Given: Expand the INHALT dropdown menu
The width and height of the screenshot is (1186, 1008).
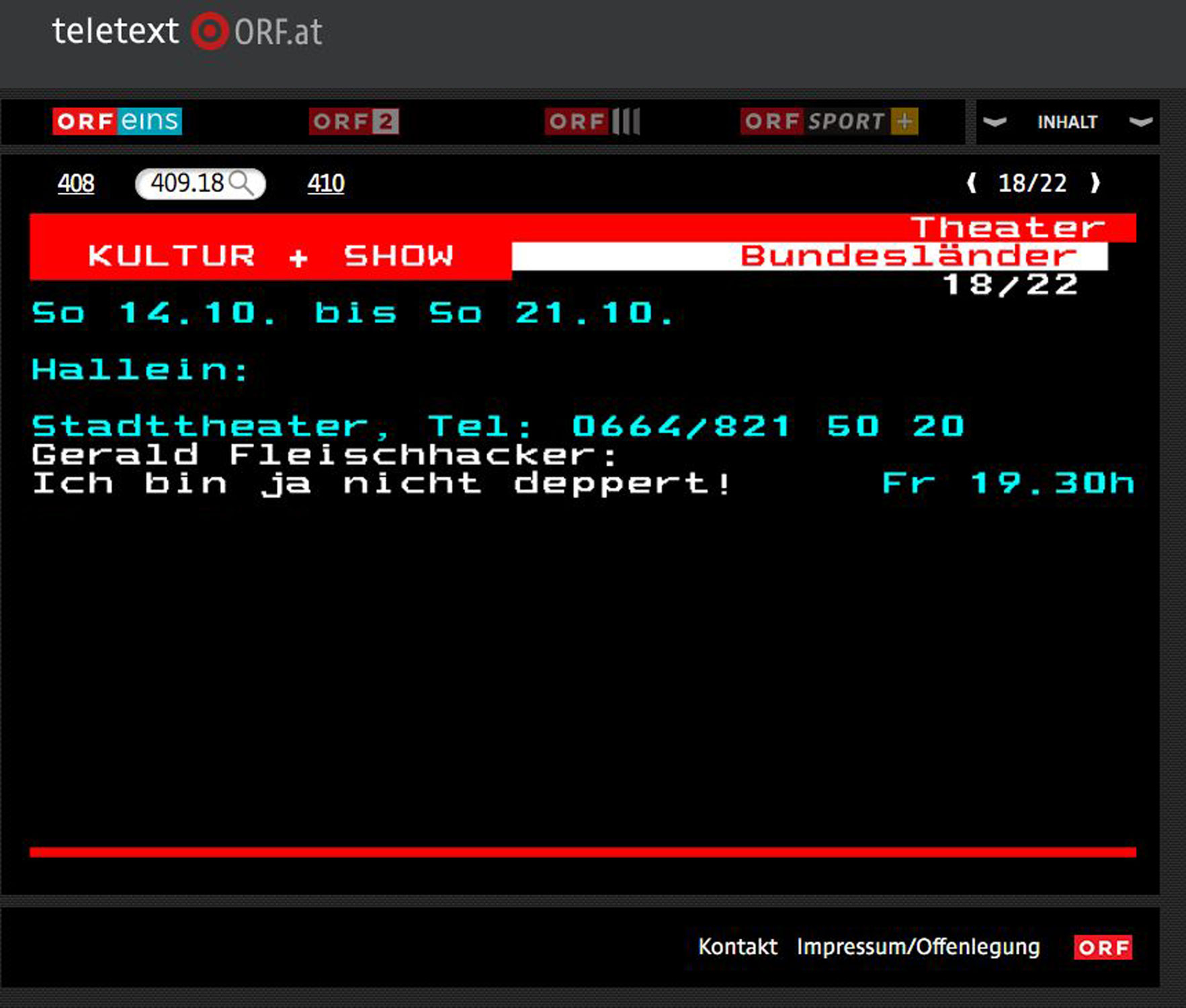Looking at the screenshot, I should tap(1067, 122).
